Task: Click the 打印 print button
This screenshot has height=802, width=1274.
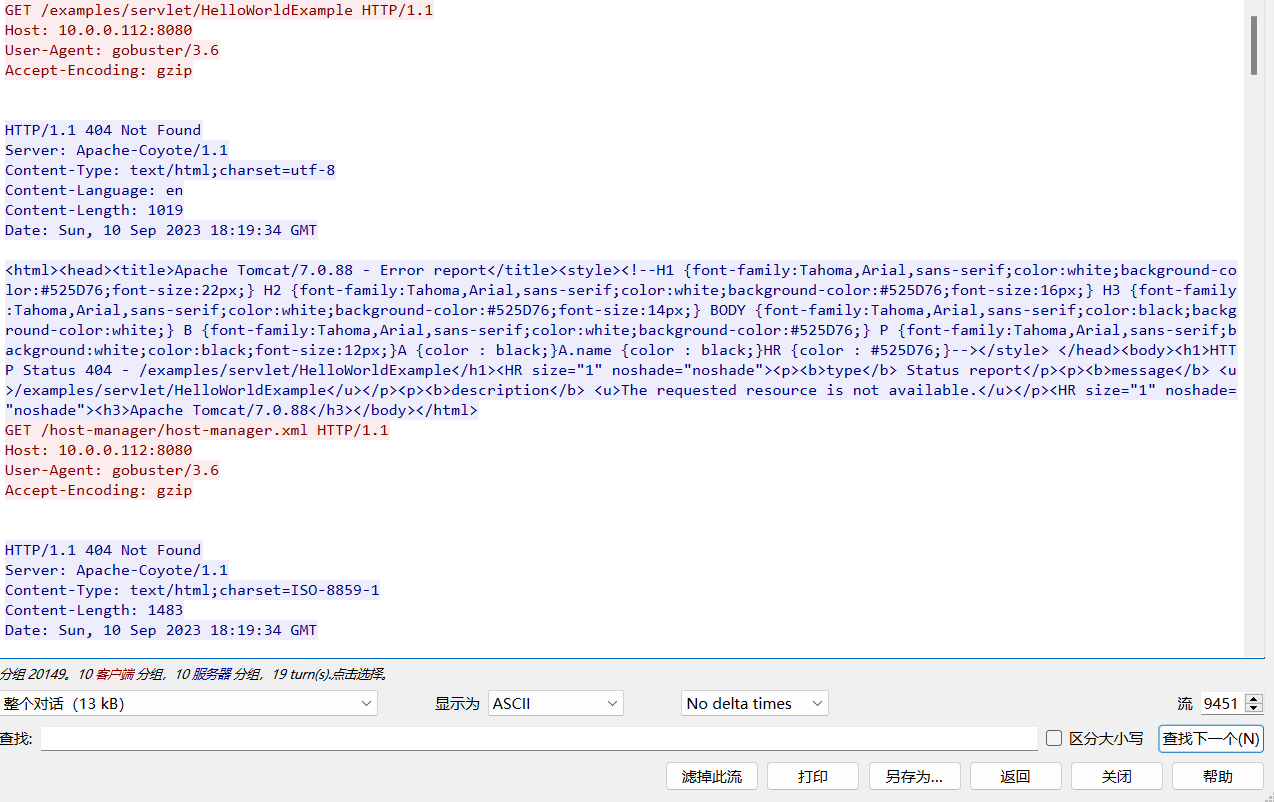Action: pos(813,776)
